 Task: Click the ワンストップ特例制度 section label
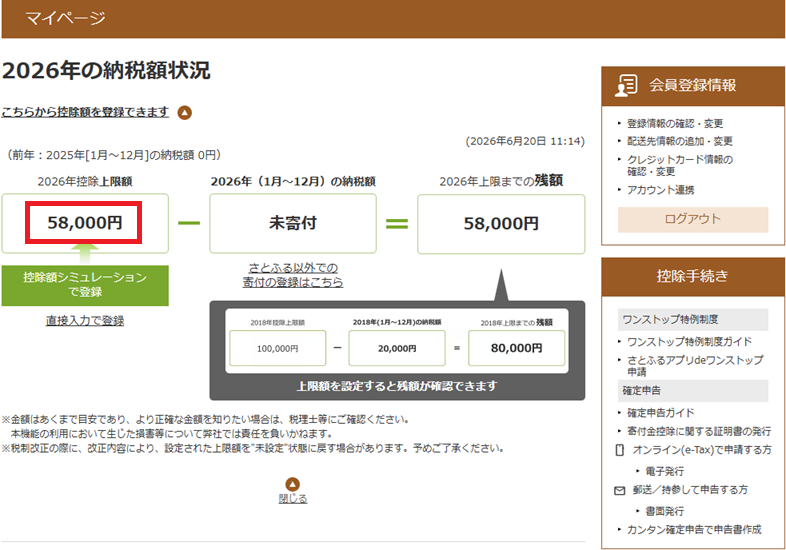(693, 319)
